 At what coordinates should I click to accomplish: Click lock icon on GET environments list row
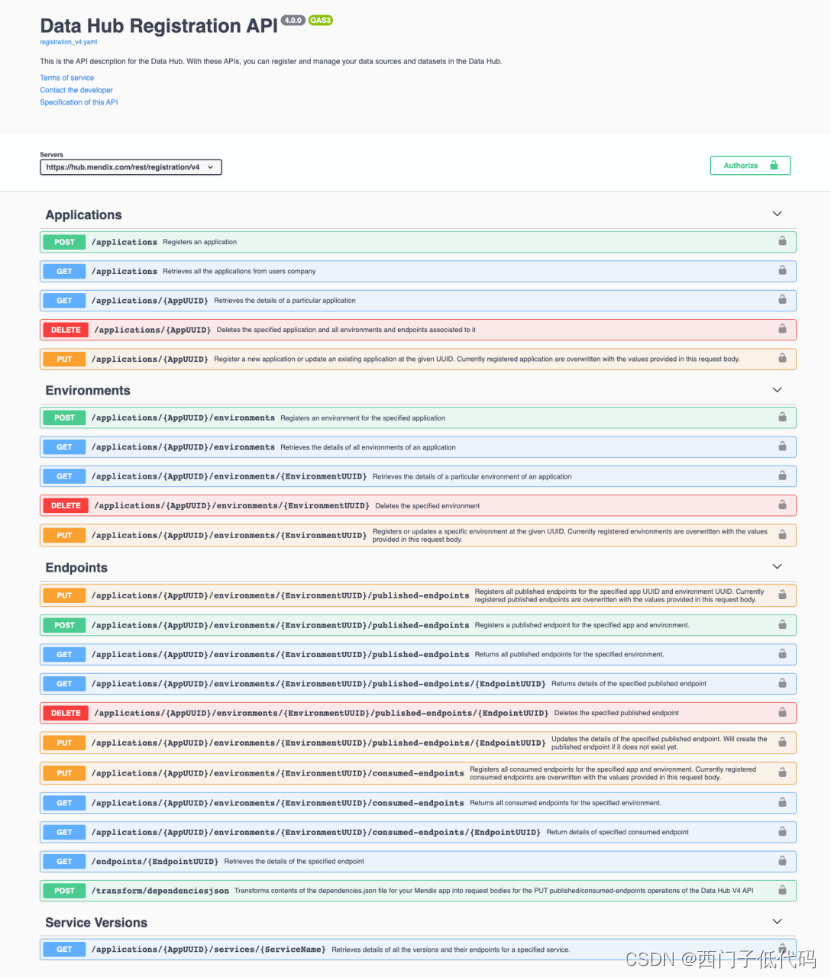point(782,446)
